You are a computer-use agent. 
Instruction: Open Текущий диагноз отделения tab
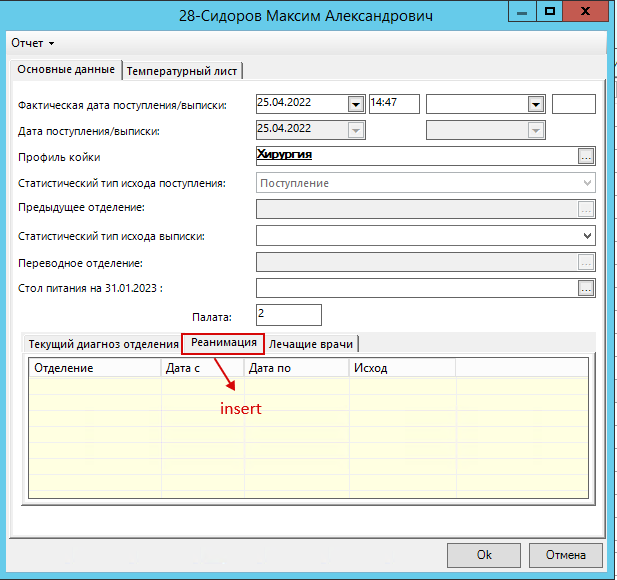tap(103, 344)
